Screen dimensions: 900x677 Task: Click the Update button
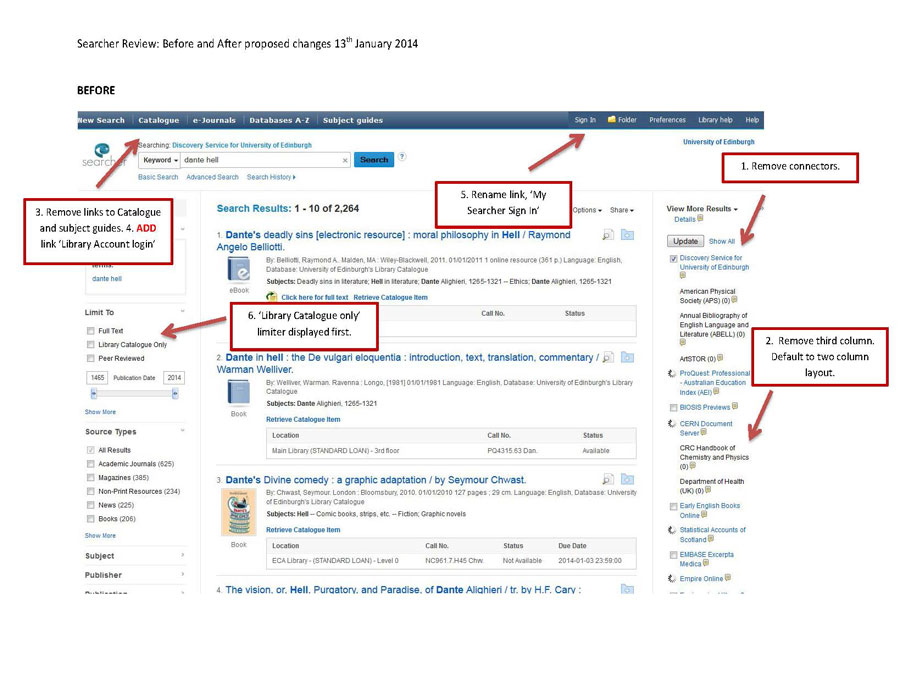(x=685, y=241)
